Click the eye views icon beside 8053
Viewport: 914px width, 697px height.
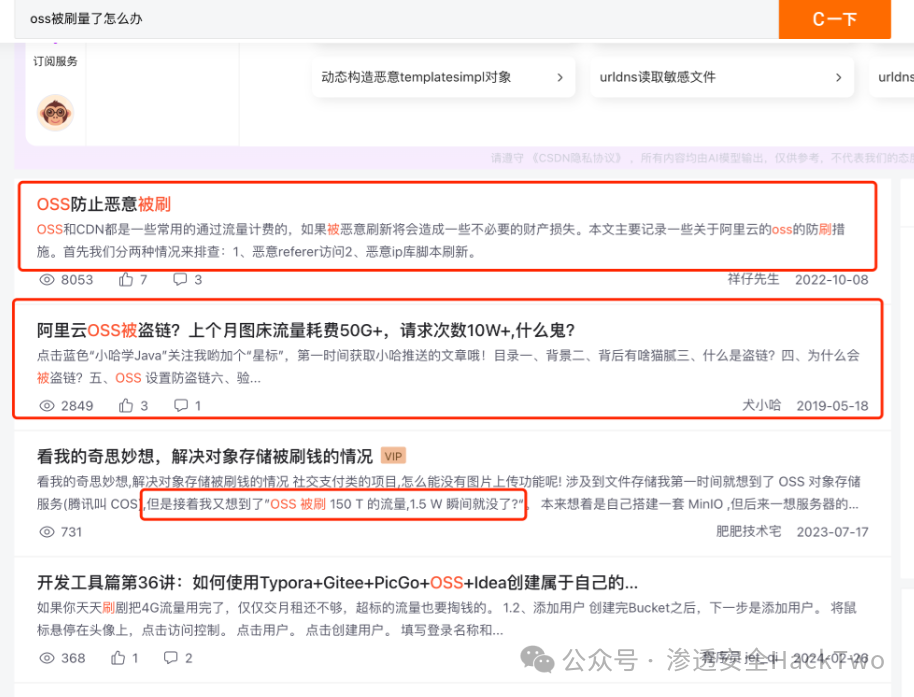47,280
